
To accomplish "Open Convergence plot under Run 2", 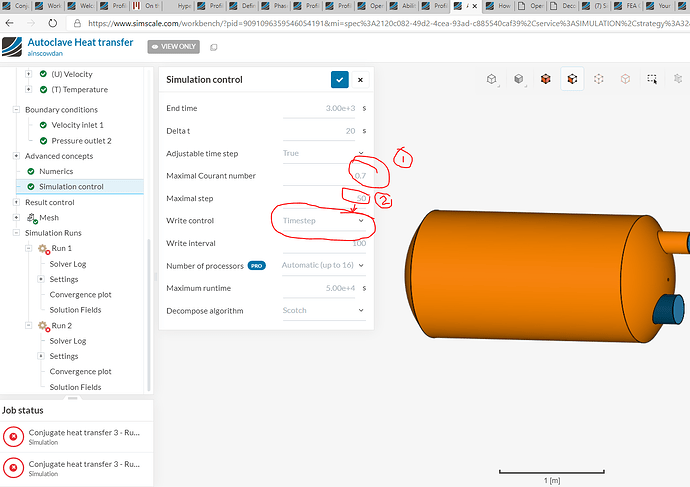I will click(x=81, y=372).
